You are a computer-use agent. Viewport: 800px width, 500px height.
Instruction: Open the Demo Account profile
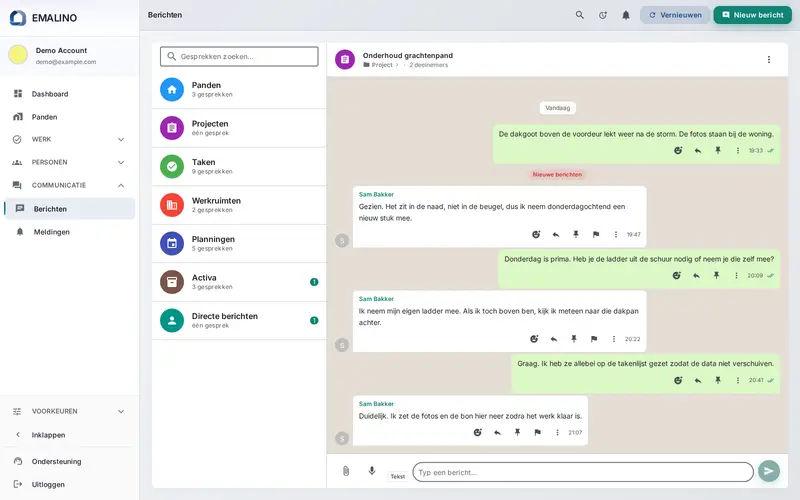(69, 55)
